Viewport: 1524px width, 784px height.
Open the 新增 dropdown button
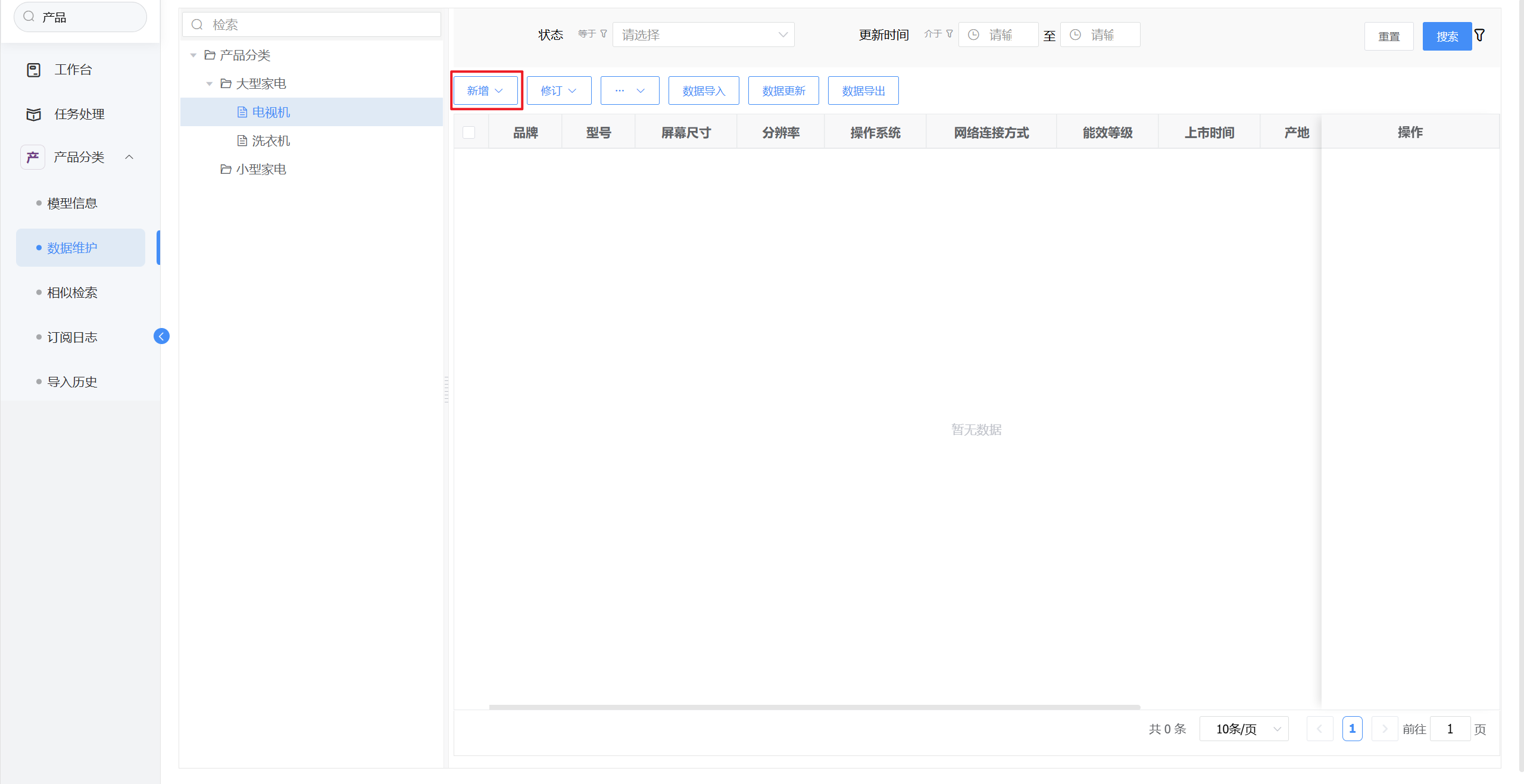pyautogui.click(x=485, y=90)
